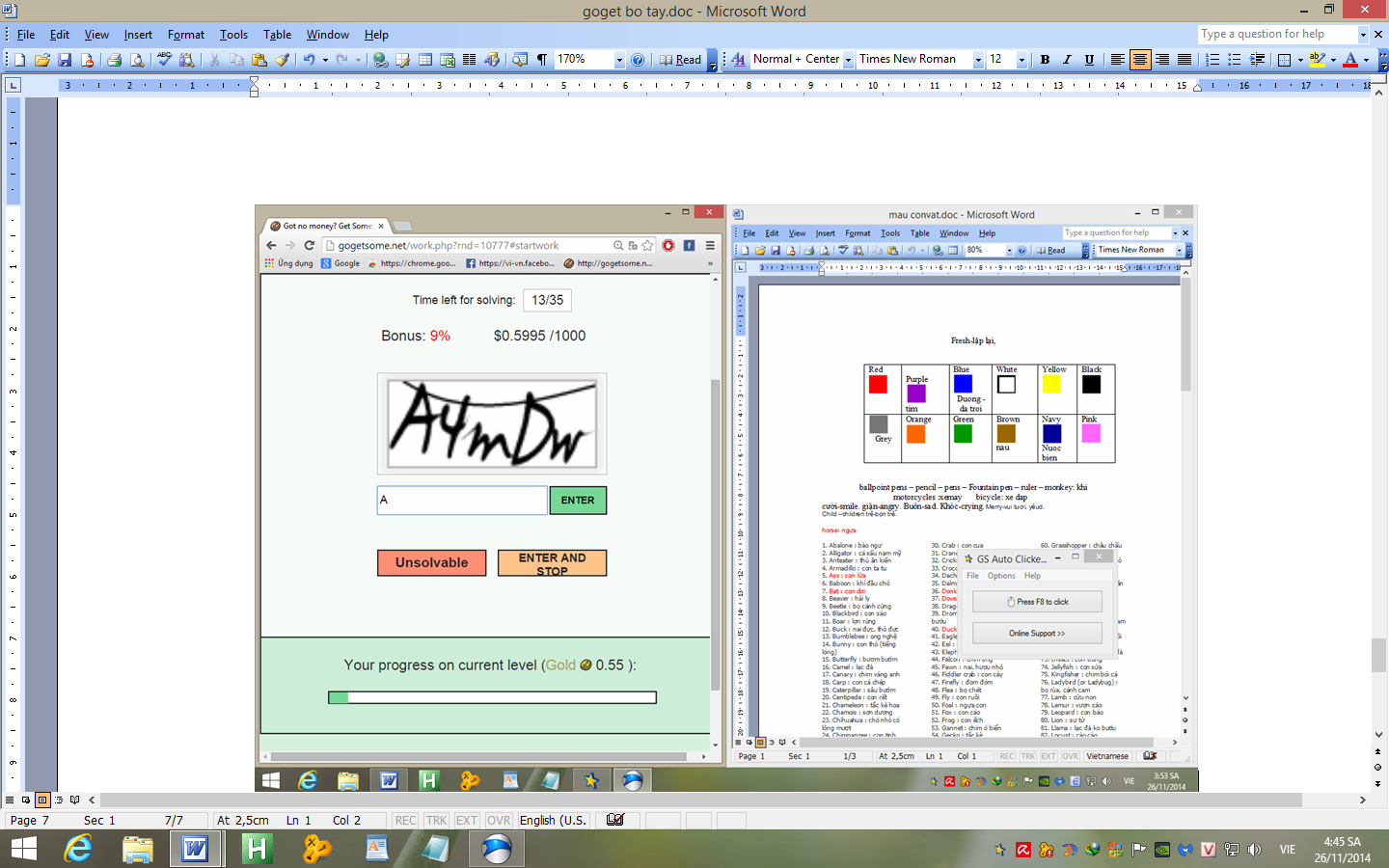Select the Format Painter brush

click(x=283, y=60)
